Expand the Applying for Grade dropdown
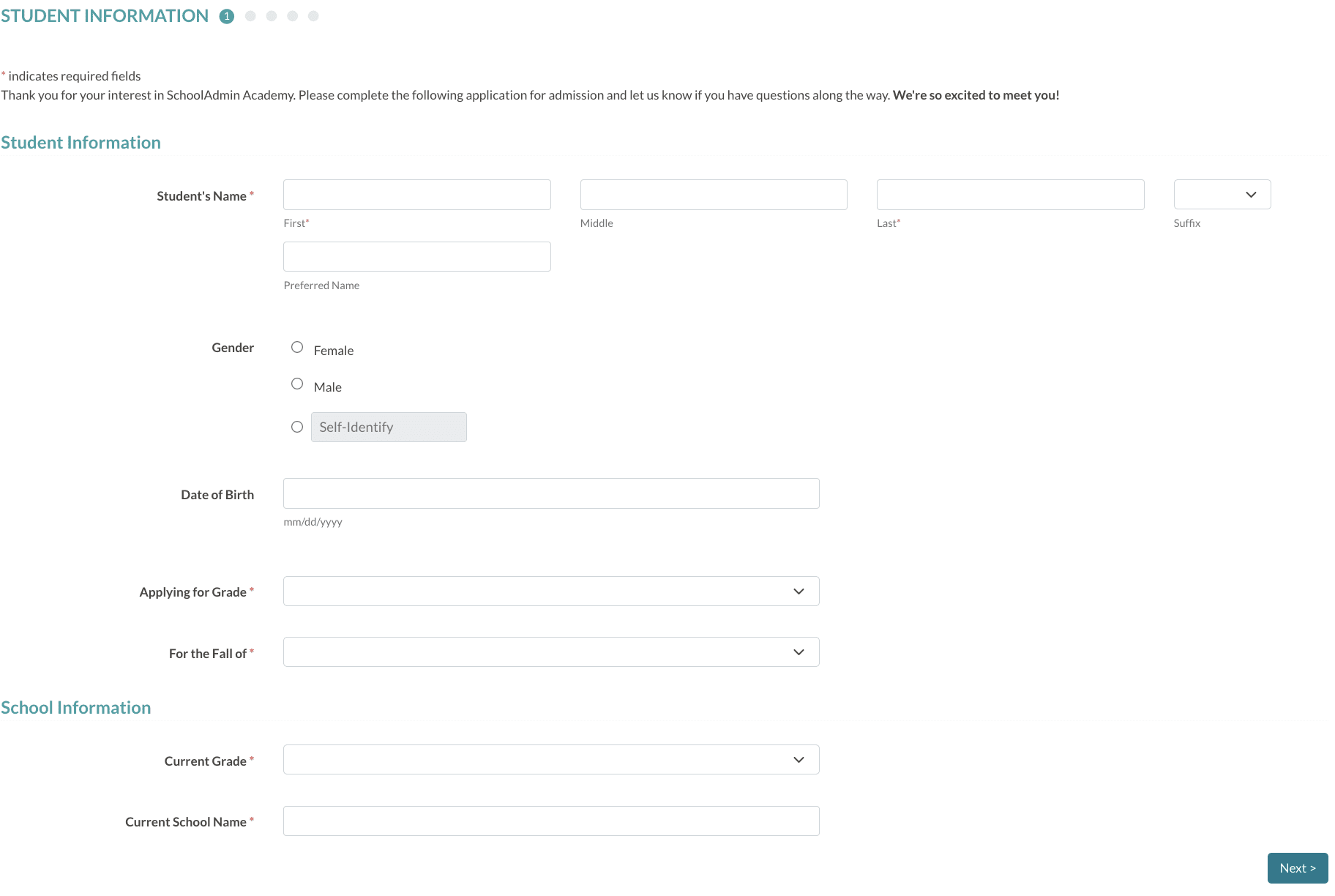The image size is (1335, 896). (x=551, y=591)
